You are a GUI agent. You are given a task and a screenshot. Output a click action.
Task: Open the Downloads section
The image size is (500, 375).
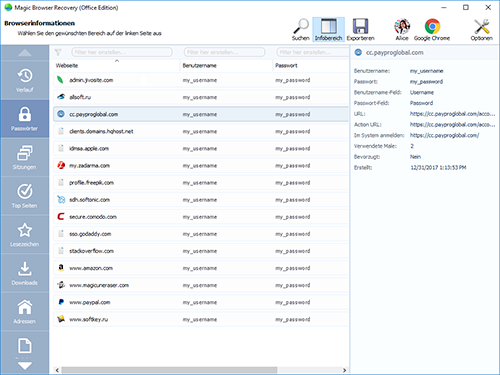pos(25,273)
